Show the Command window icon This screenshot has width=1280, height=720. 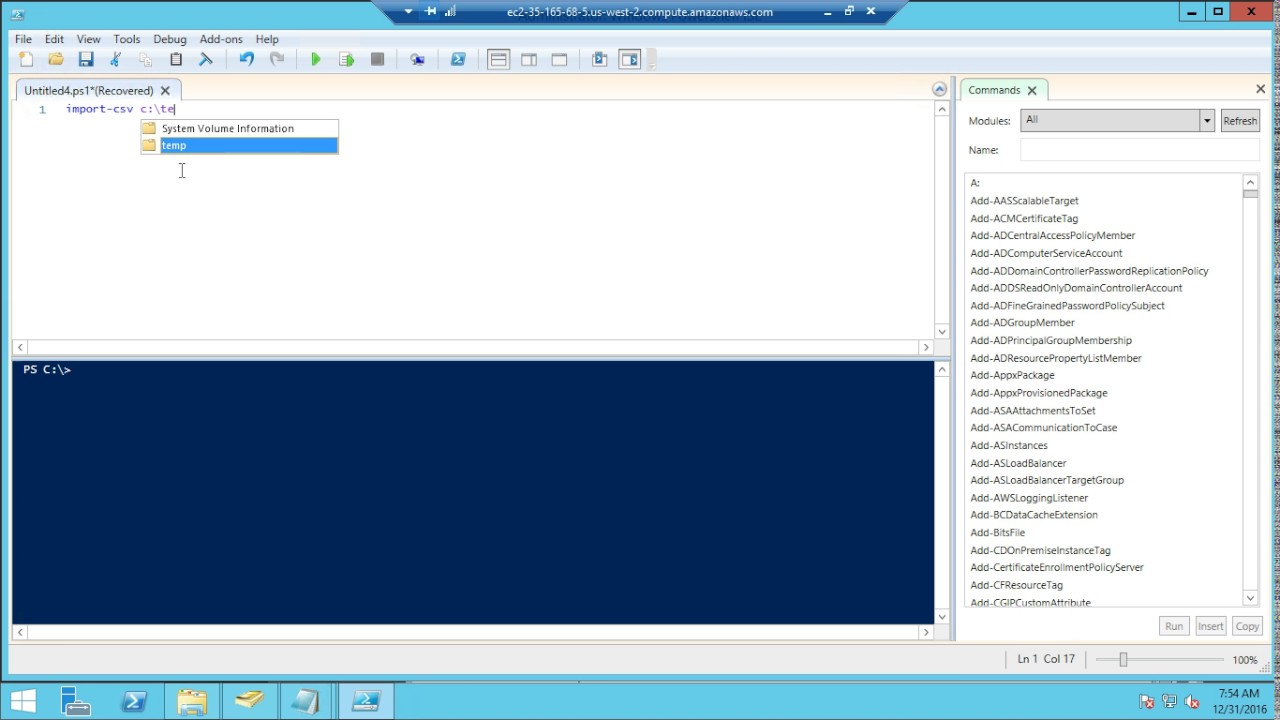[x=600, y=60]
